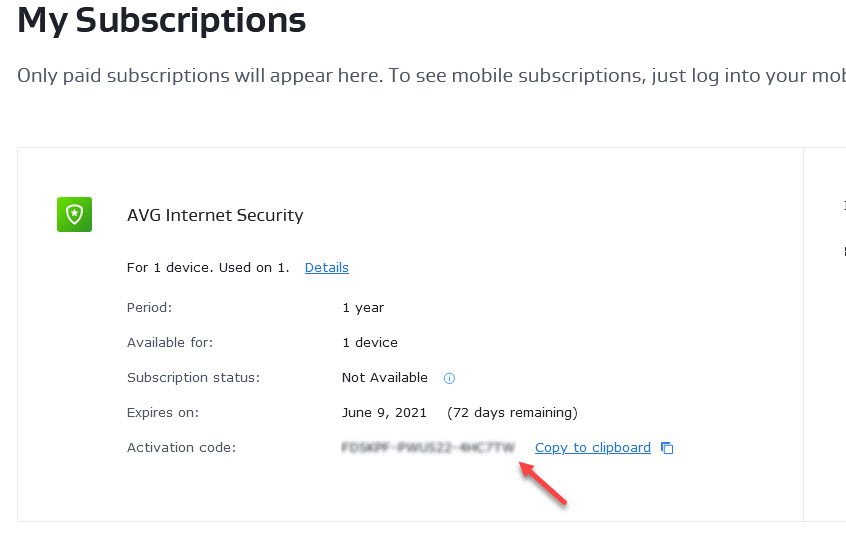Open the Details link for device usage

point(326,267)
